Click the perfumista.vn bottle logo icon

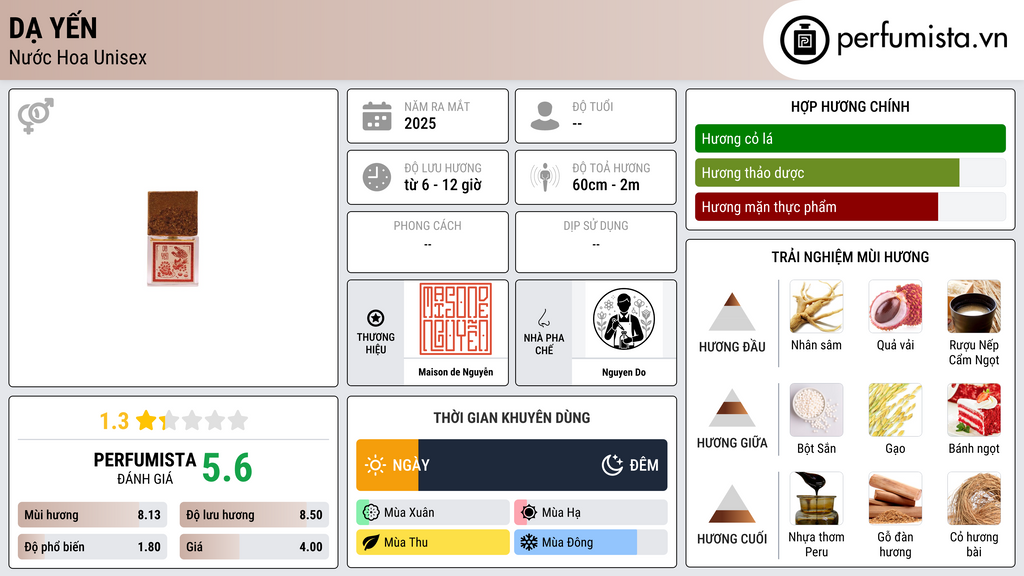point(804,40)
